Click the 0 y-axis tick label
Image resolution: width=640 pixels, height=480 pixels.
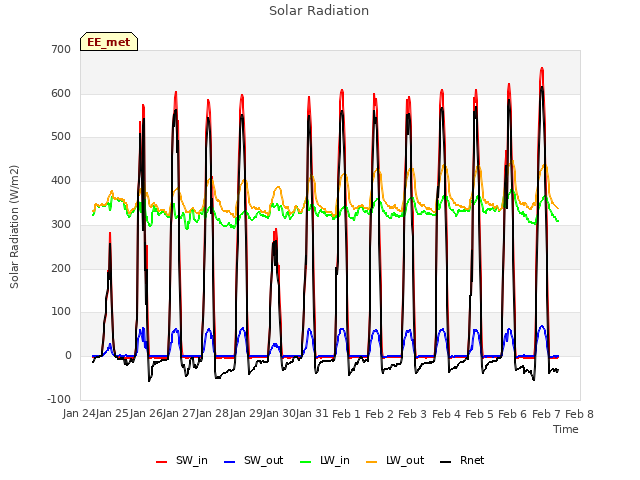pos(68,356)
